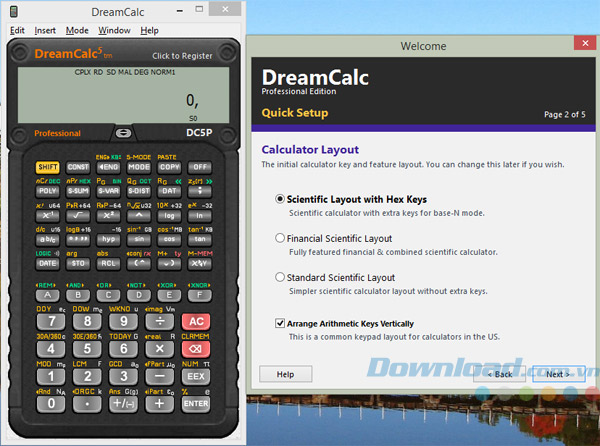Viewport: 600px width, 446px height.
Task: Click the CONST calculator key
Action: coord(78,167)
